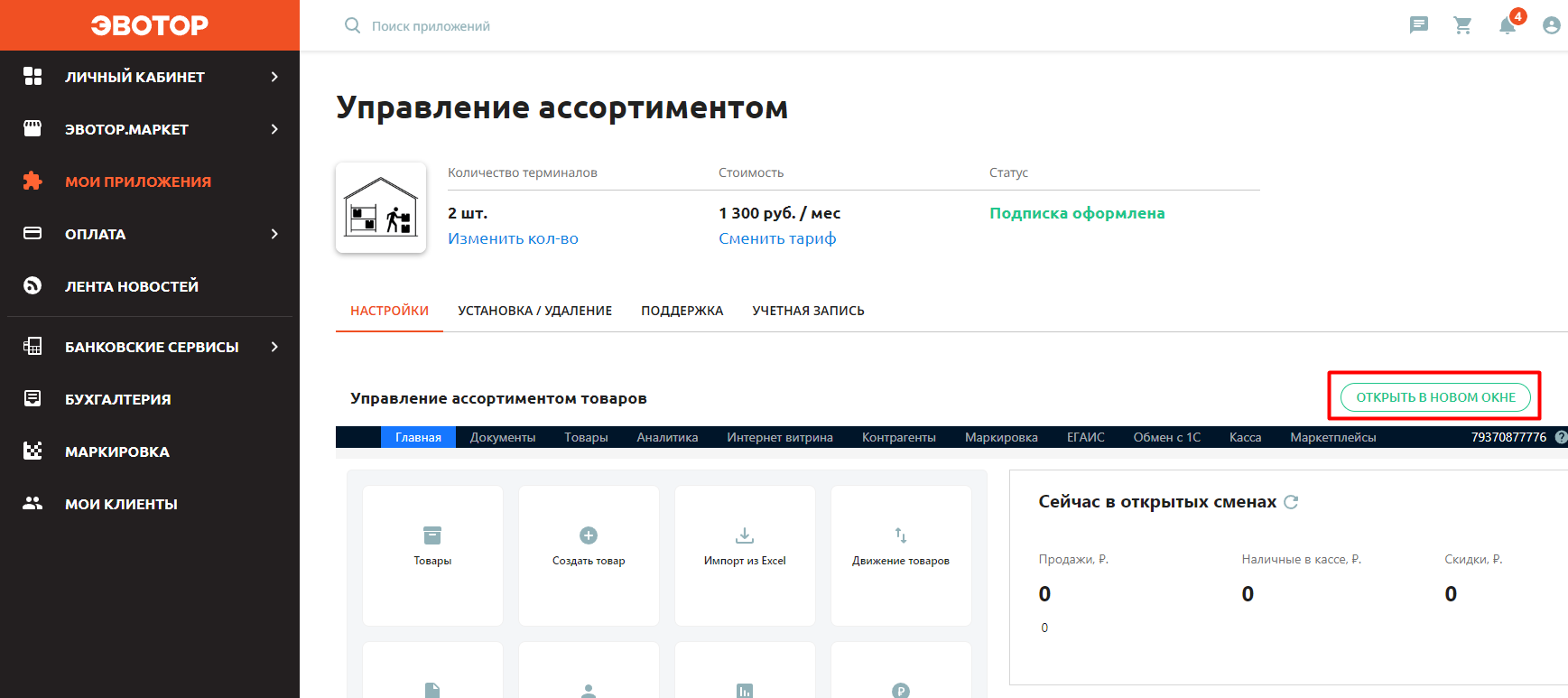
Task: Click the warehouse app thumbnail
Action: point(381,208)
